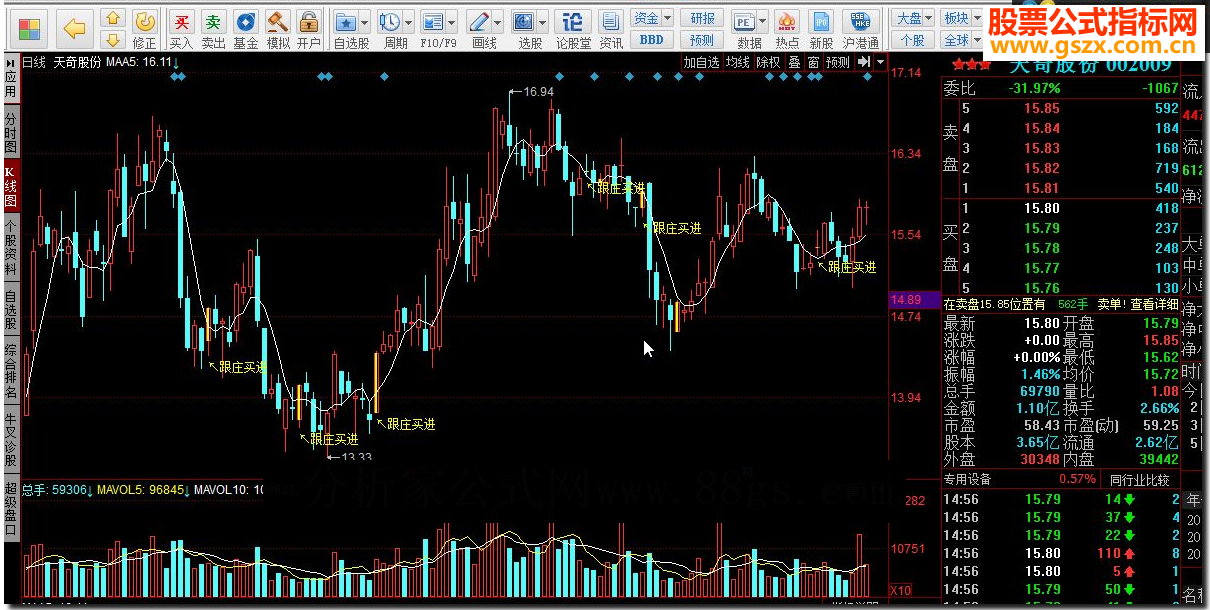Toggle the 叠 overlay option
The height and width of the screenshot is (610, 1210).
(x=794, y=62)
